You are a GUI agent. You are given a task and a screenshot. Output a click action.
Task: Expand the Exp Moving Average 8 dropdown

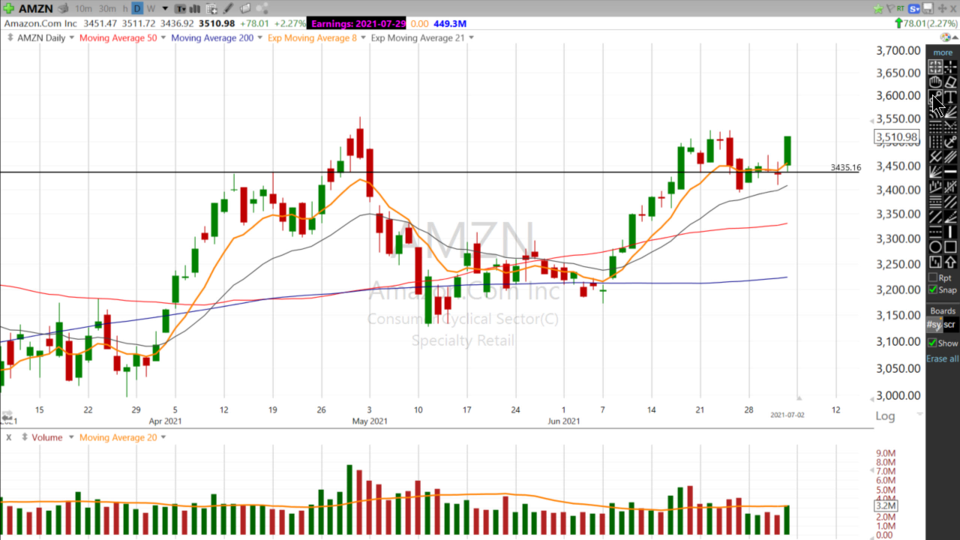(363, 38)
